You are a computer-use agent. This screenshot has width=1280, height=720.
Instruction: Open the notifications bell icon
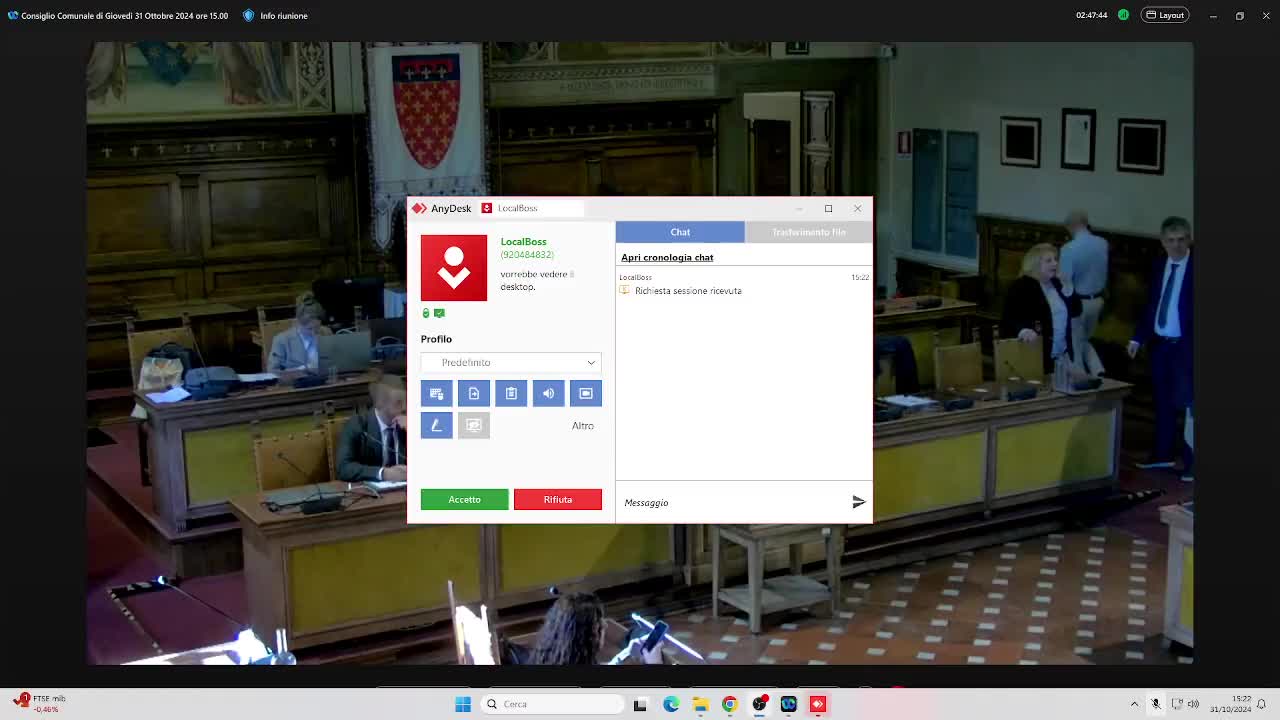click(1262, 704)
